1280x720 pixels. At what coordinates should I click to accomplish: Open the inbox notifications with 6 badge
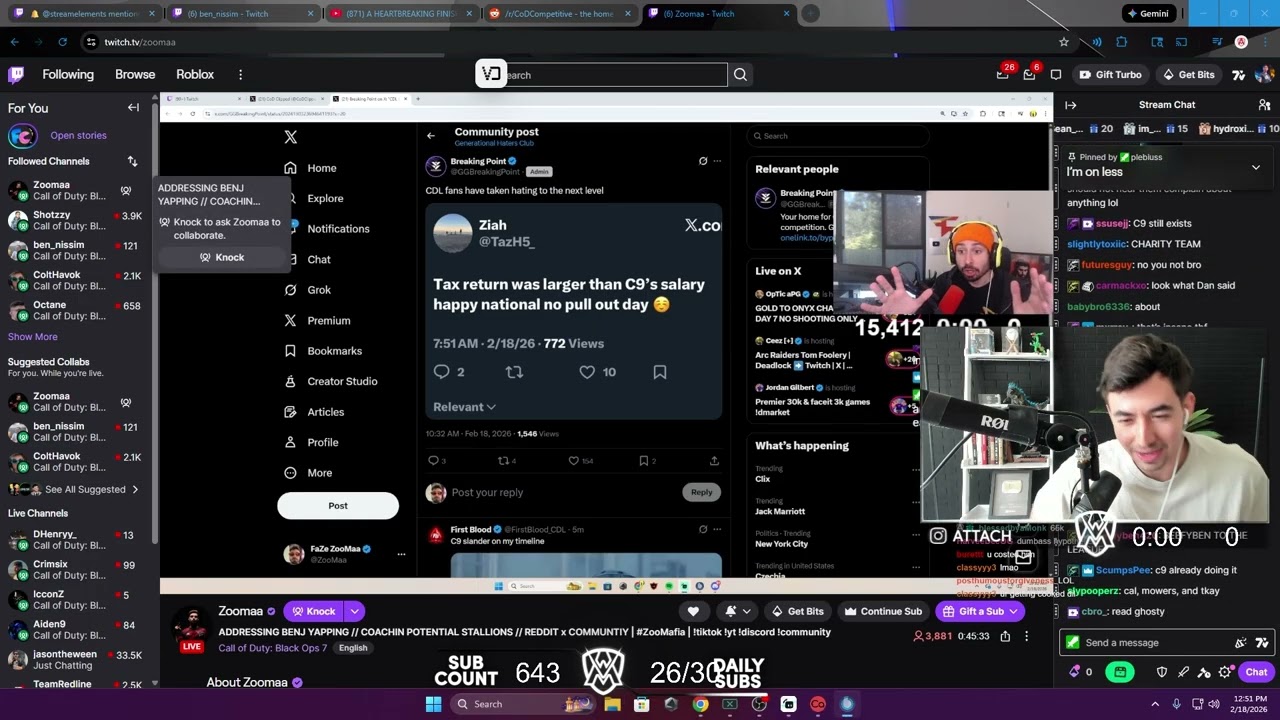pos(1029,74)
